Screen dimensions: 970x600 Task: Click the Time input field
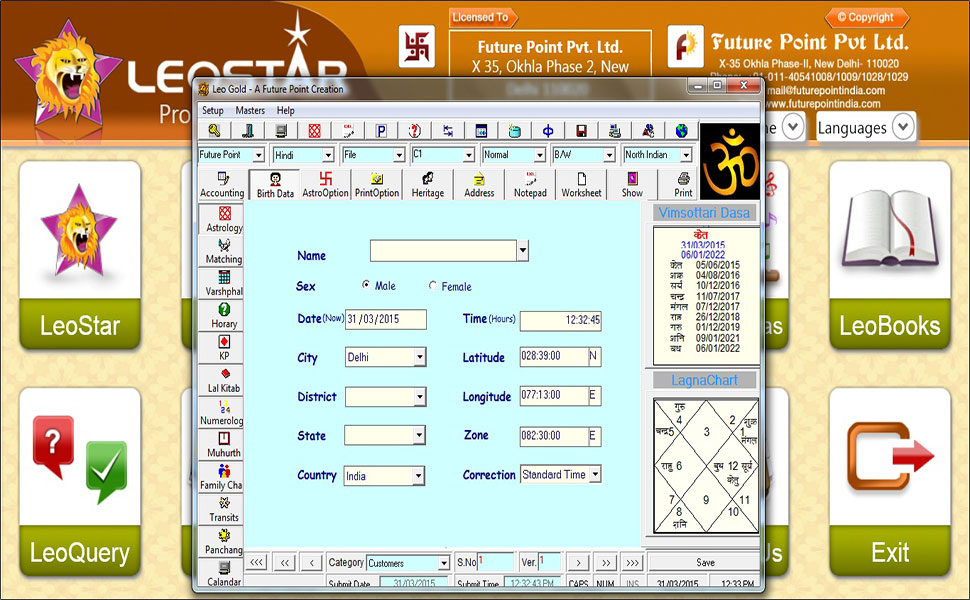pos(560,320)
